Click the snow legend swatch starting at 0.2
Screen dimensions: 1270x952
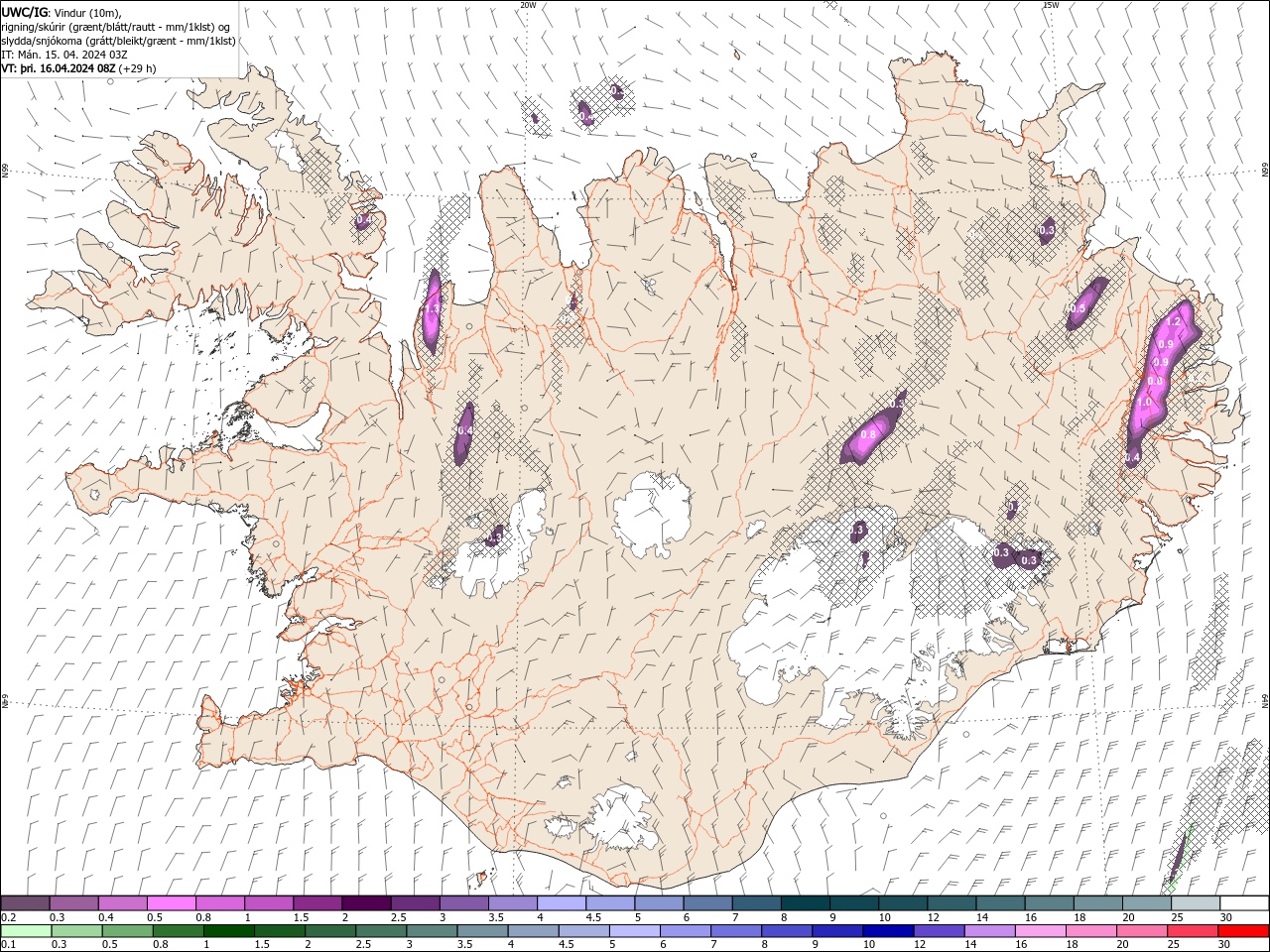pos(26,903)
